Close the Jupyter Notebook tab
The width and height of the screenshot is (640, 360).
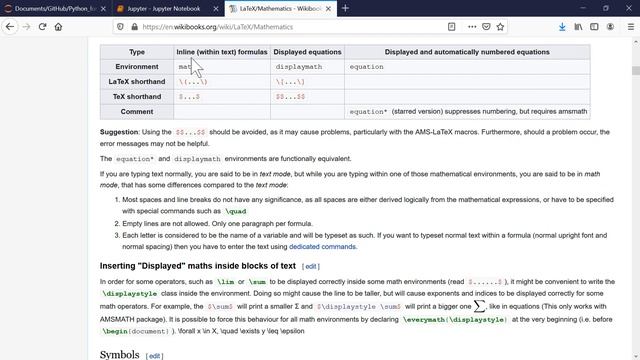216,9
